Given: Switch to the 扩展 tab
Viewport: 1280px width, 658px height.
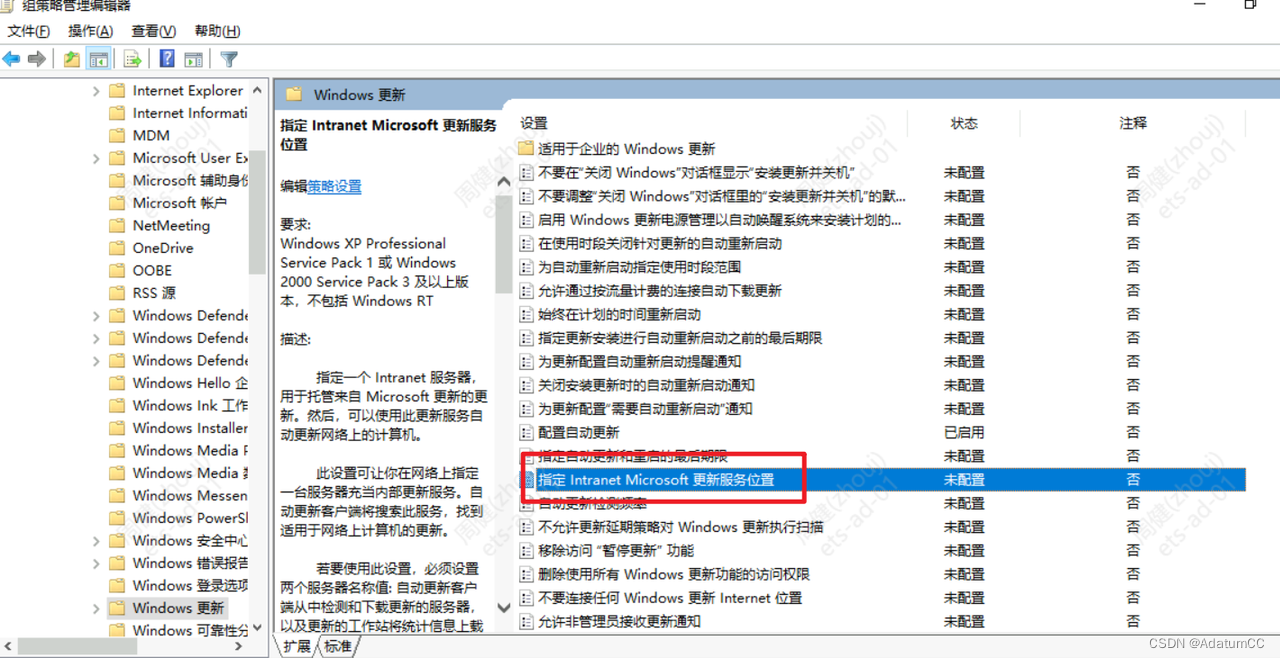Looking at the screenshot, I should point(297,646).
